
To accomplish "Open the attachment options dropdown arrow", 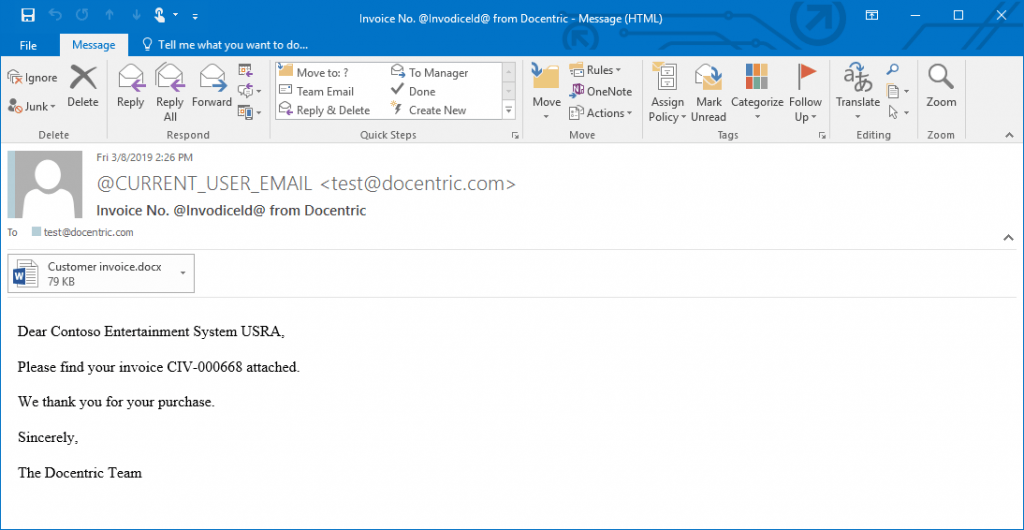I will (x=184, y=273).
